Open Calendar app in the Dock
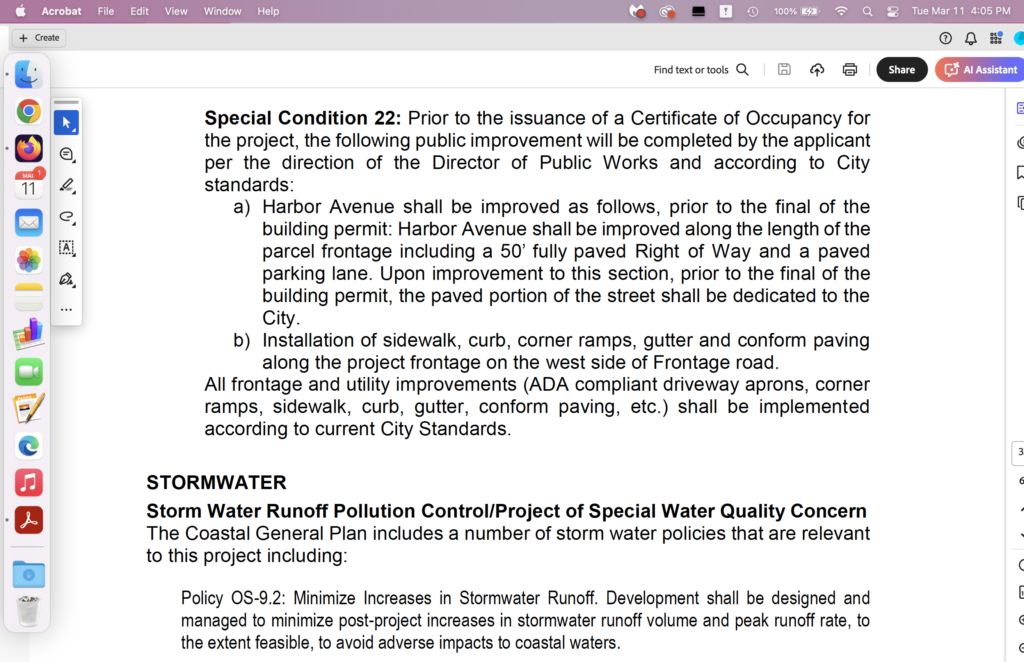Screen dimensions: 1024x662 pyautogui.click(x=29, y=185)
